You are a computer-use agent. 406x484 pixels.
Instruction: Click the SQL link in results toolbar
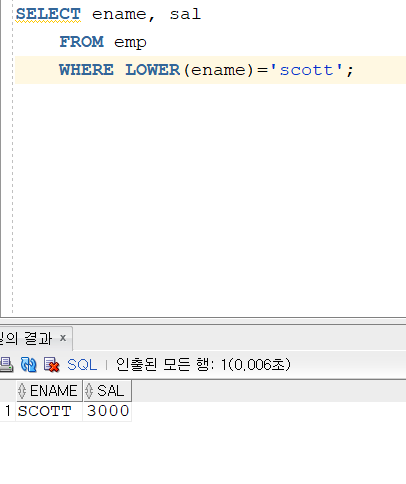tap(82, 365)
